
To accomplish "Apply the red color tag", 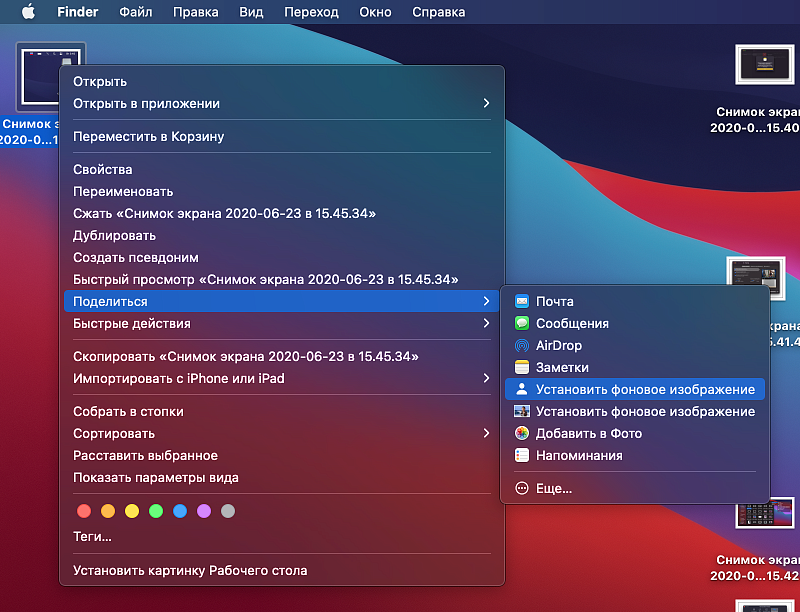I will 84,511.
